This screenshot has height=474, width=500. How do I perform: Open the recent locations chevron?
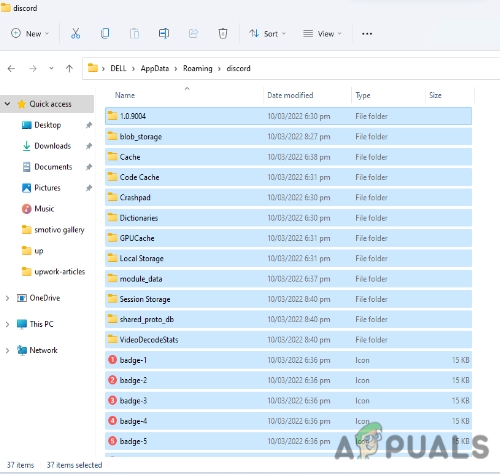click(51, 68)
